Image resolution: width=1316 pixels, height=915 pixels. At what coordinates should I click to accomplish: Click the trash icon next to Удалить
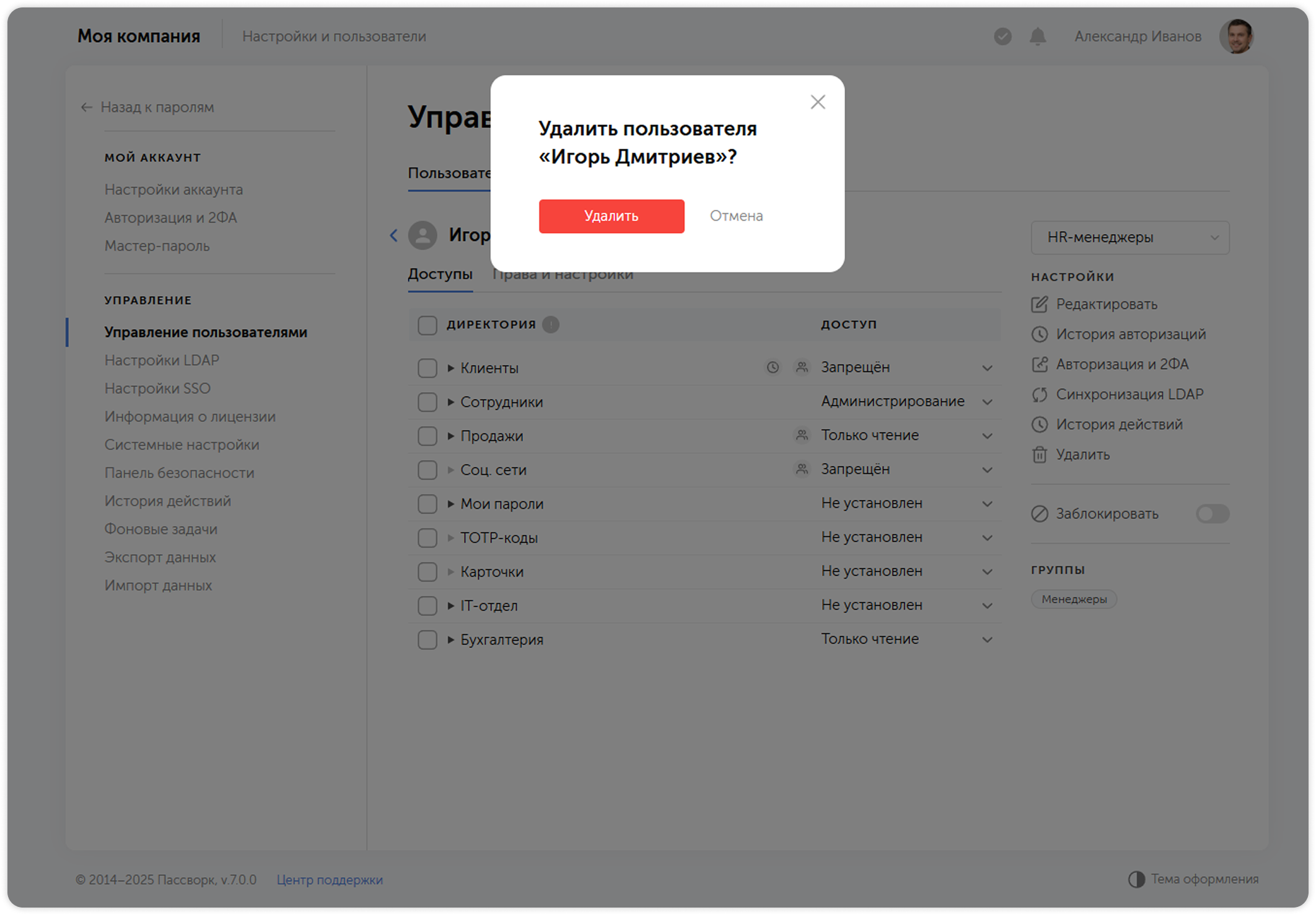click(x=1039, y=455)
